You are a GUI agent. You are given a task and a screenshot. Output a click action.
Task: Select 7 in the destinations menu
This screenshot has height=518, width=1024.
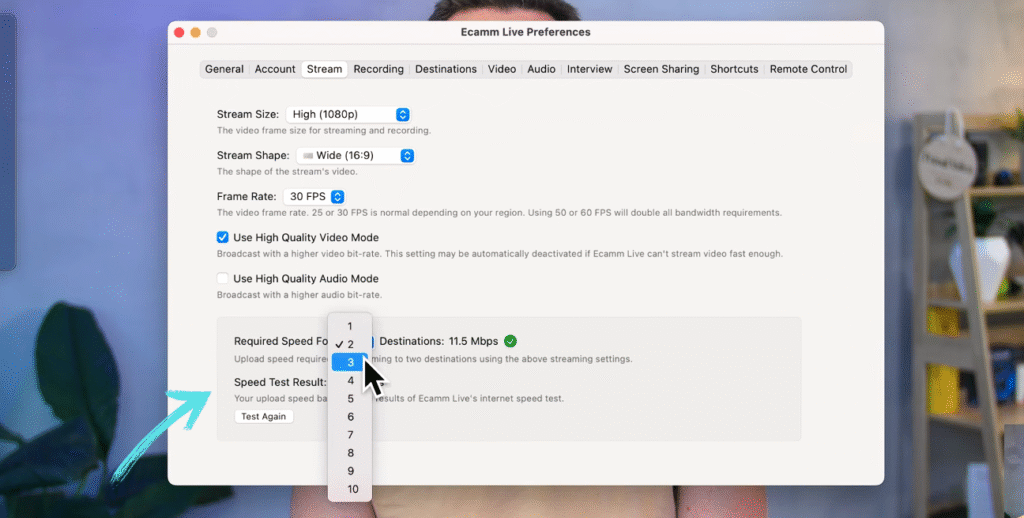coord(350,435)
